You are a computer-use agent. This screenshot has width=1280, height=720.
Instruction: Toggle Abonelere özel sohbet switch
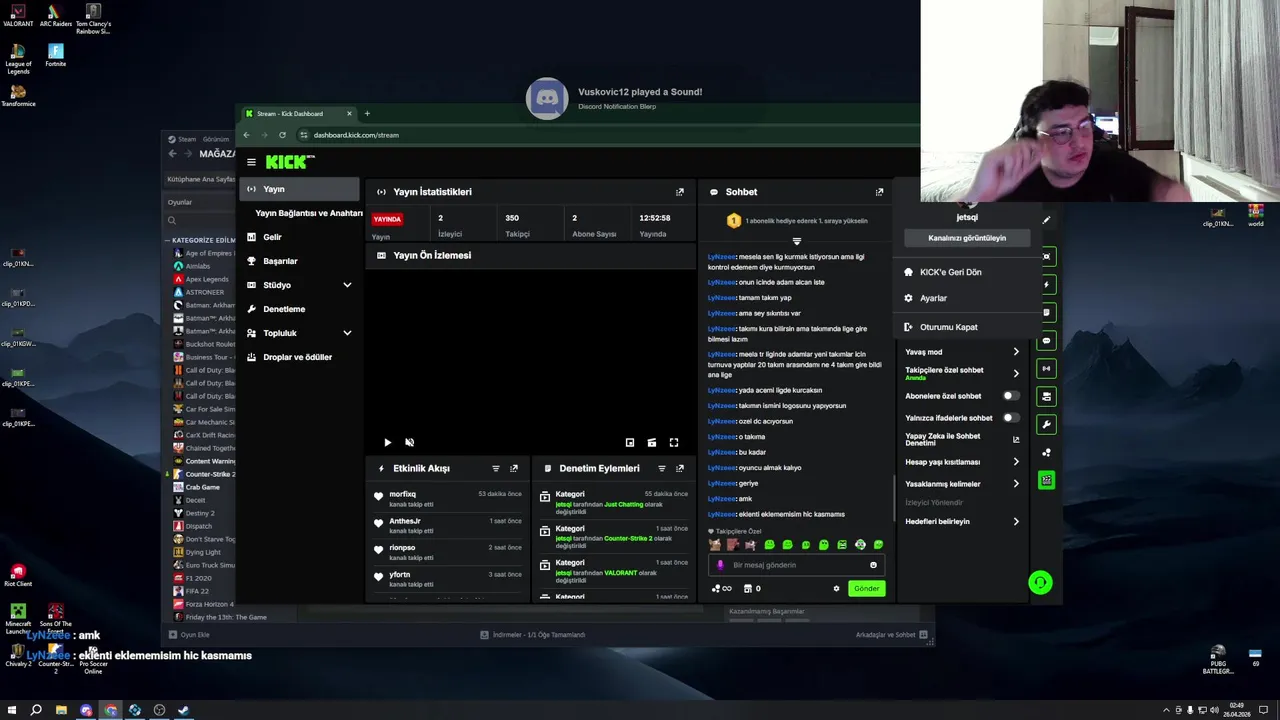pos(1011,396)
